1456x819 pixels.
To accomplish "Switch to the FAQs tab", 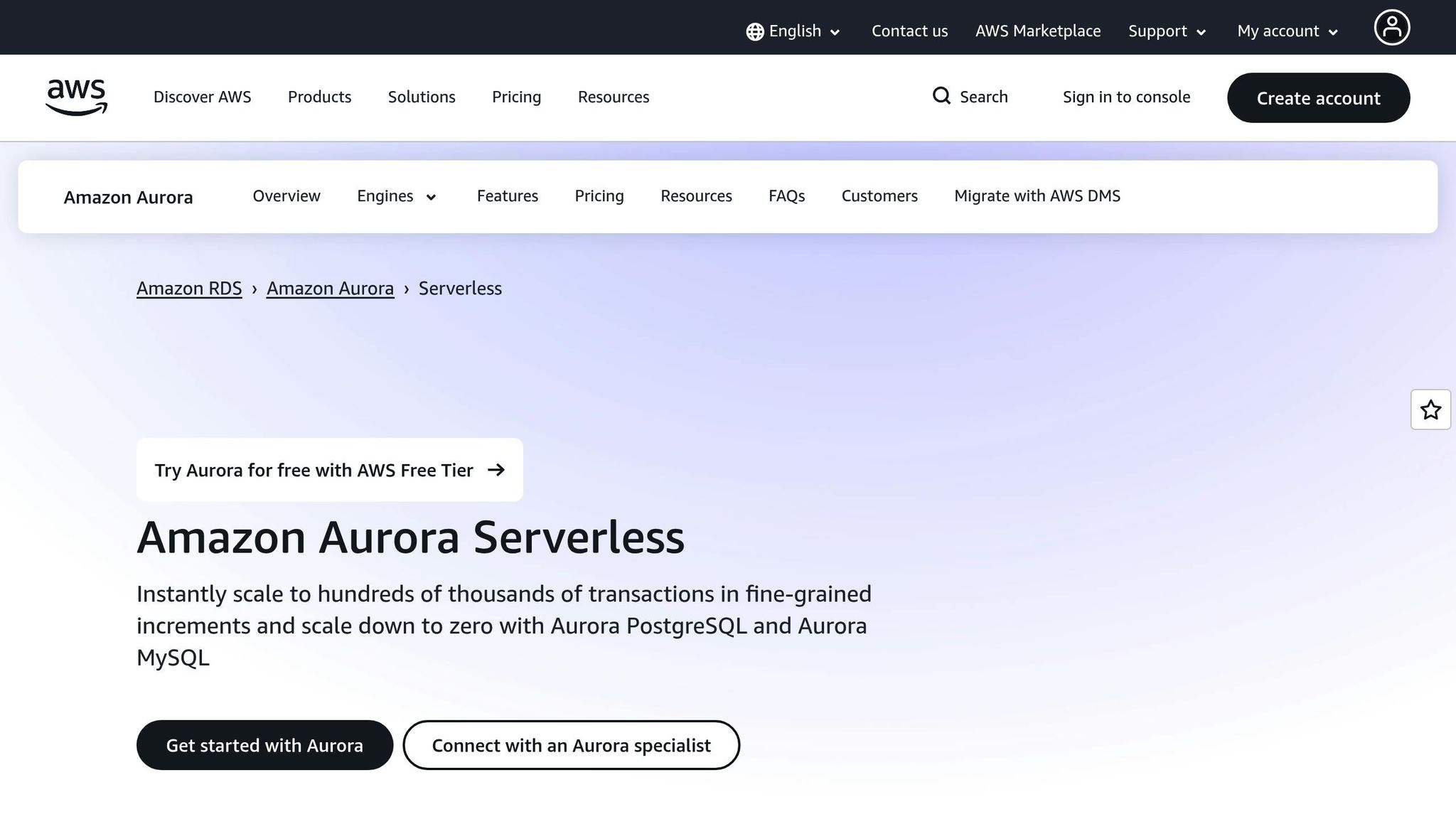I will click(x=786, y=196).
